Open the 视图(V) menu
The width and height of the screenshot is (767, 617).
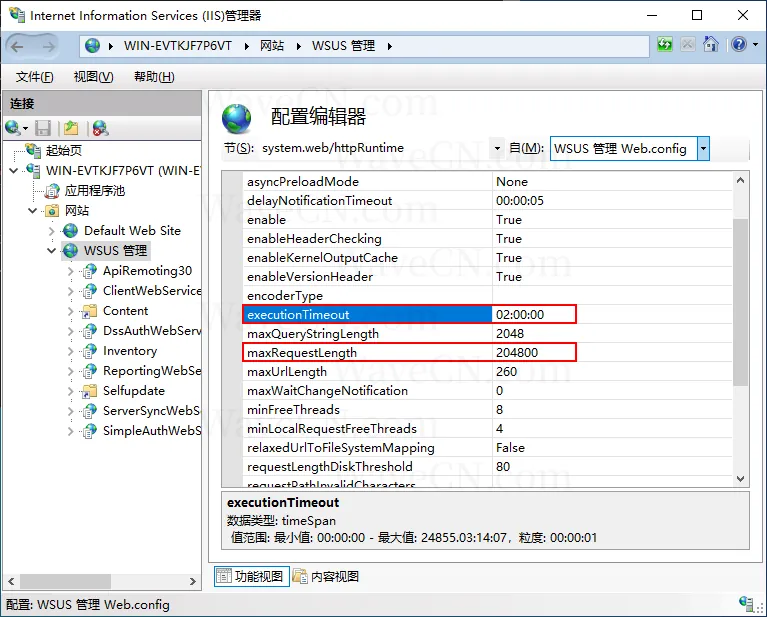(93, 77)
